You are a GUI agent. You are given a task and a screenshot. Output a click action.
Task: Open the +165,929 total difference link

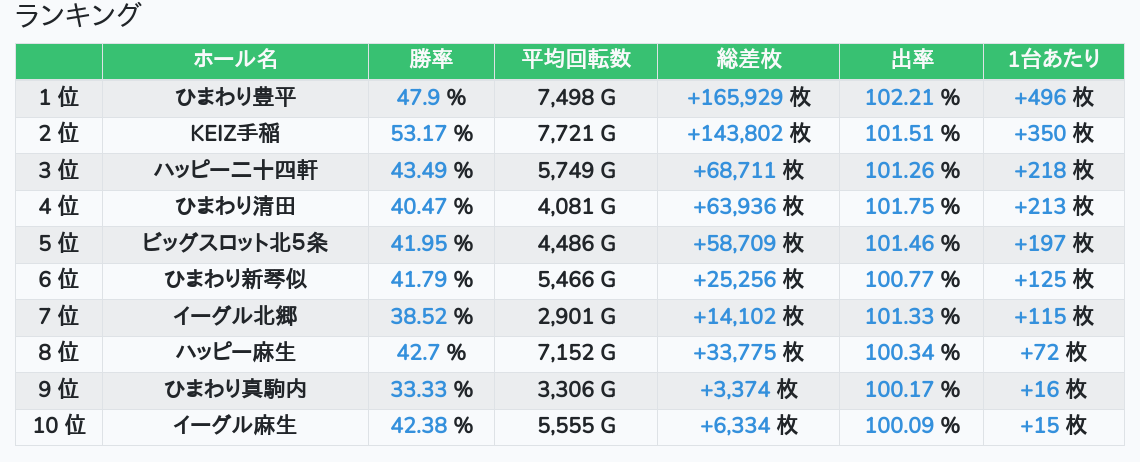[x=735, y=98]
